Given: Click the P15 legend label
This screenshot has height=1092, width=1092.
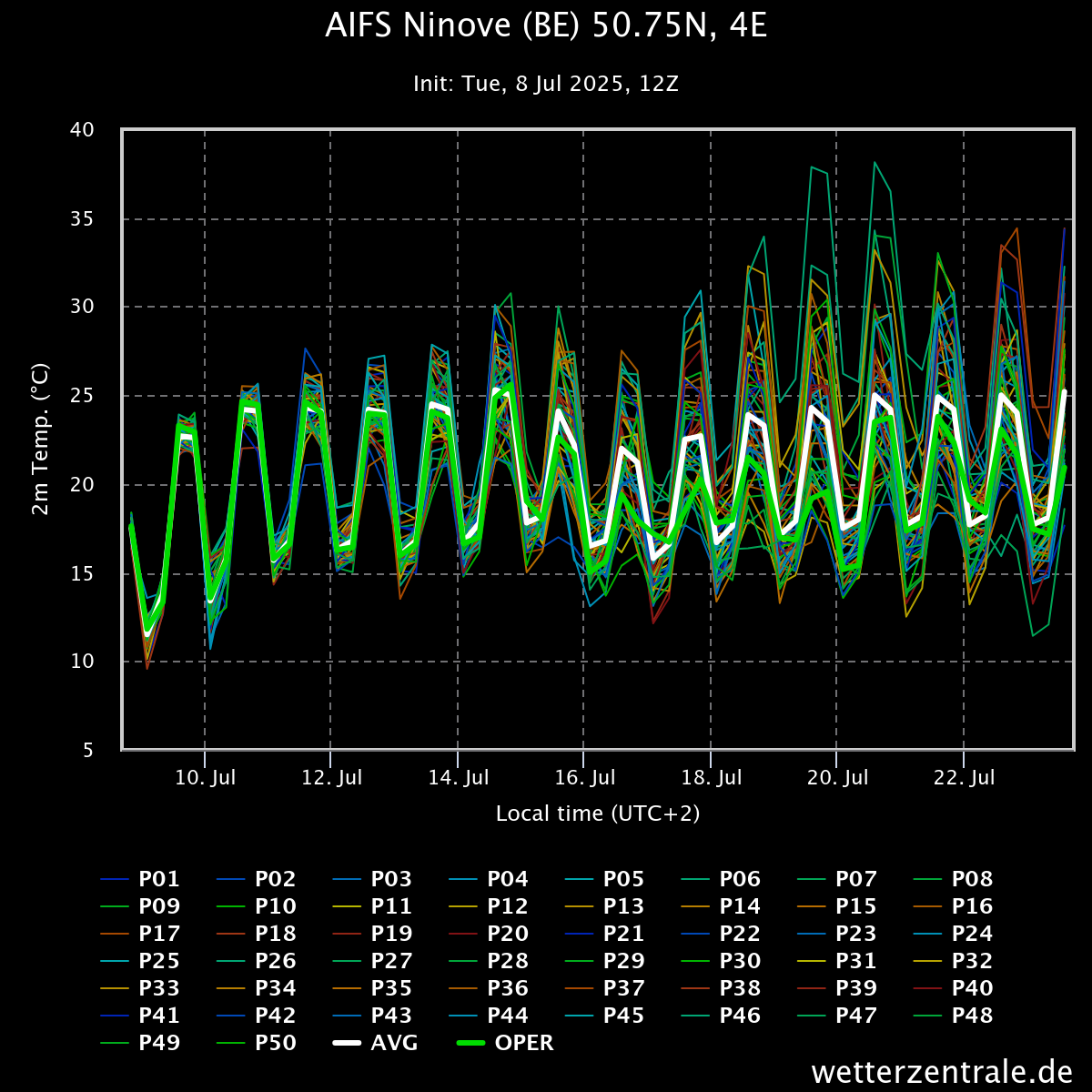Looking at the screenshot, I should 837,906.
